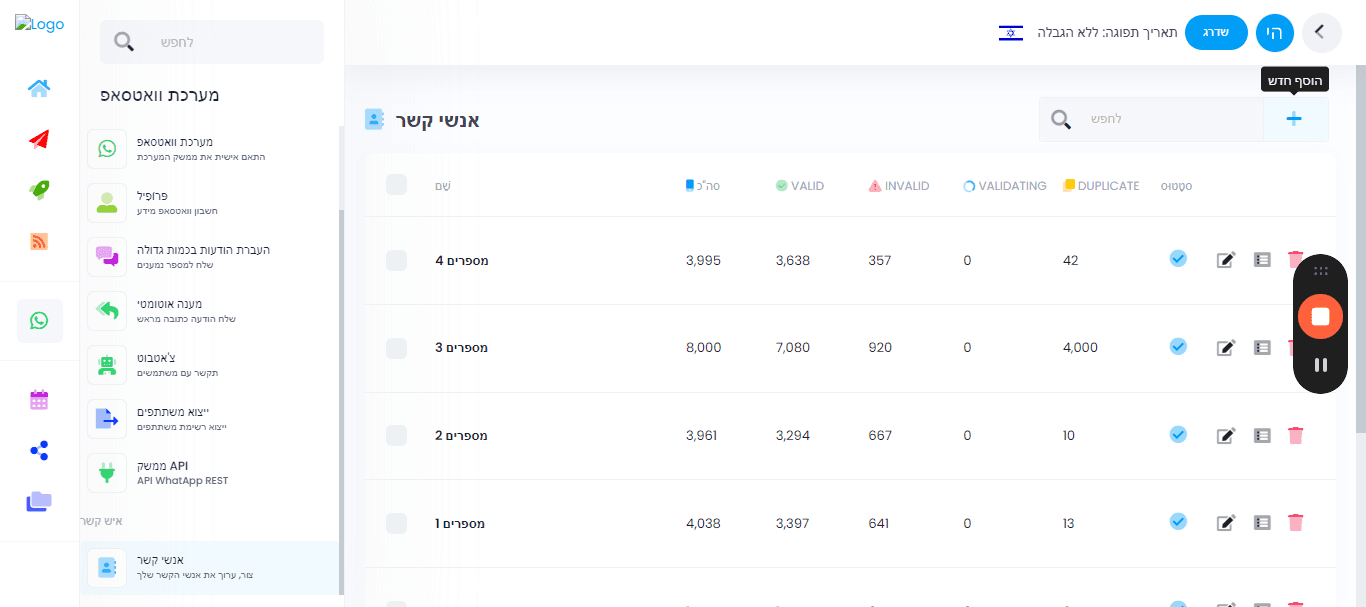Select אנשי קשר menu item in sidebar
Viewport: 1366px width, 607px height.
point(209,568)
